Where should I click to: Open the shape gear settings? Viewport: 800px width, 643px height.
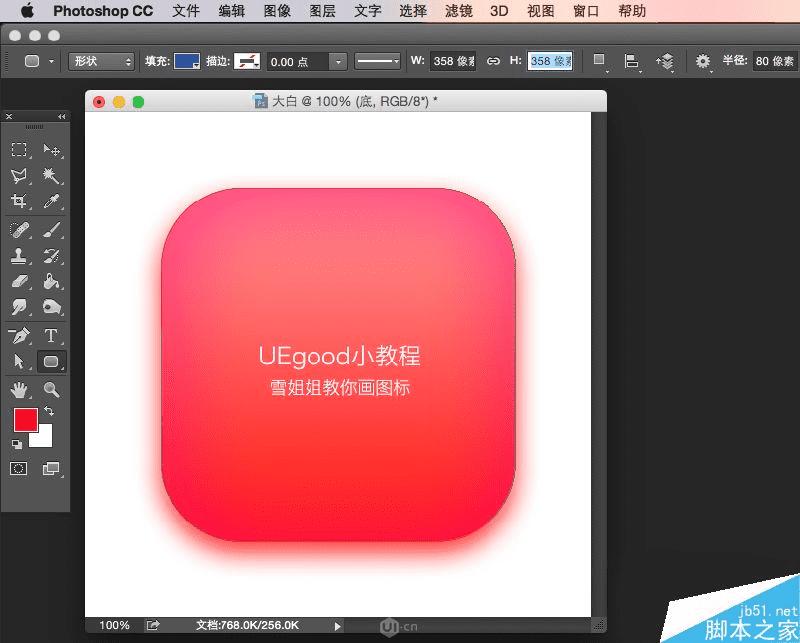tap(703, 61)
